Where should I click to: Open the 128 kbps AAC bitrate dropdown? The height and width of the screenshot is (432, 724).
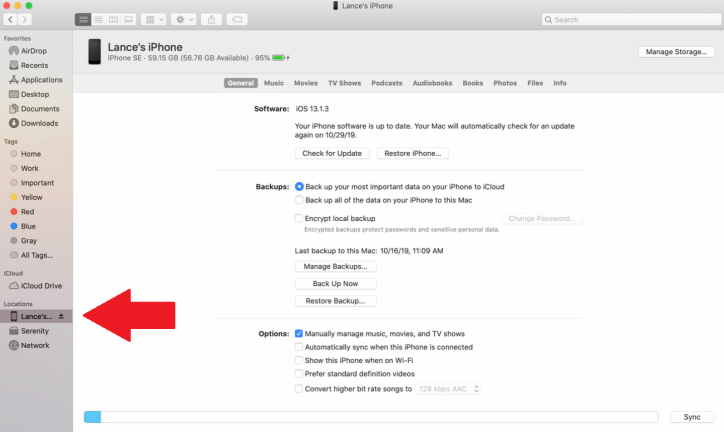(448, 389)
